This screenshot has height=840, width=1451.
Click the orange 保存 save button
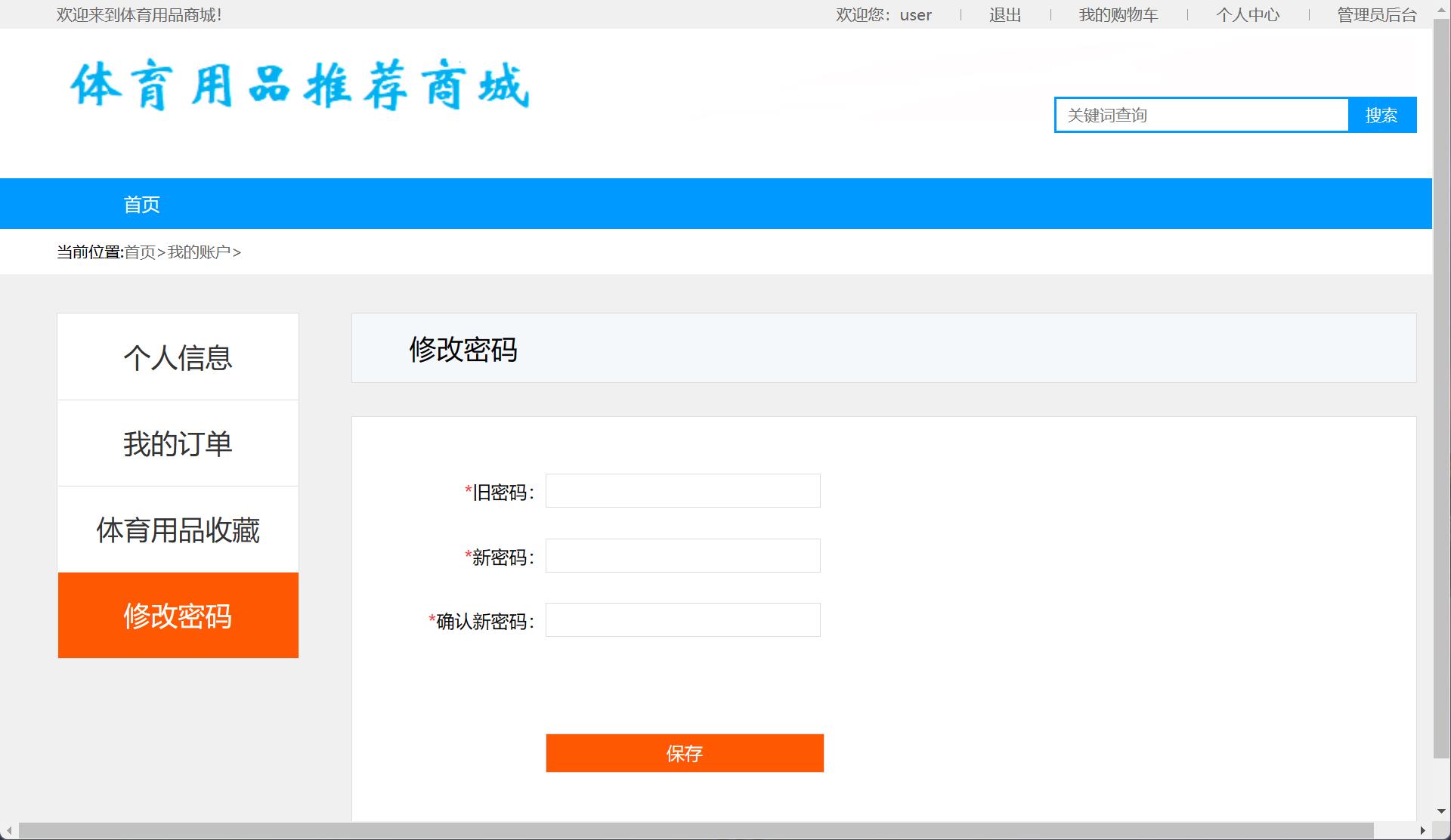tap(684, 752)
